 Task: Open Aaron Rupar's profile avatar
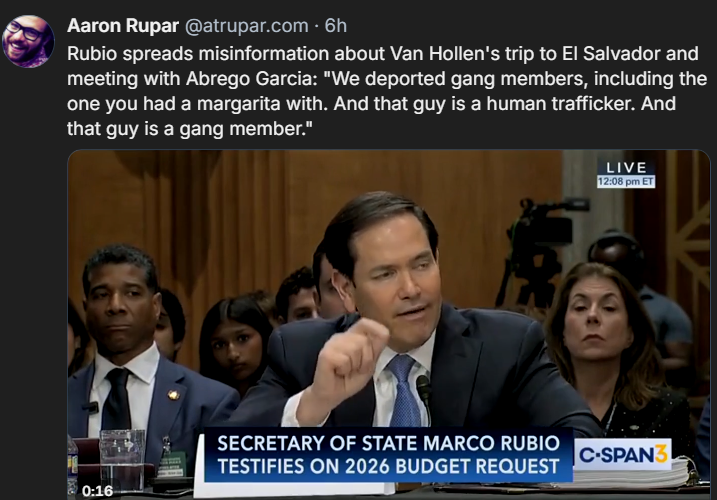click(x=28, y=41)
